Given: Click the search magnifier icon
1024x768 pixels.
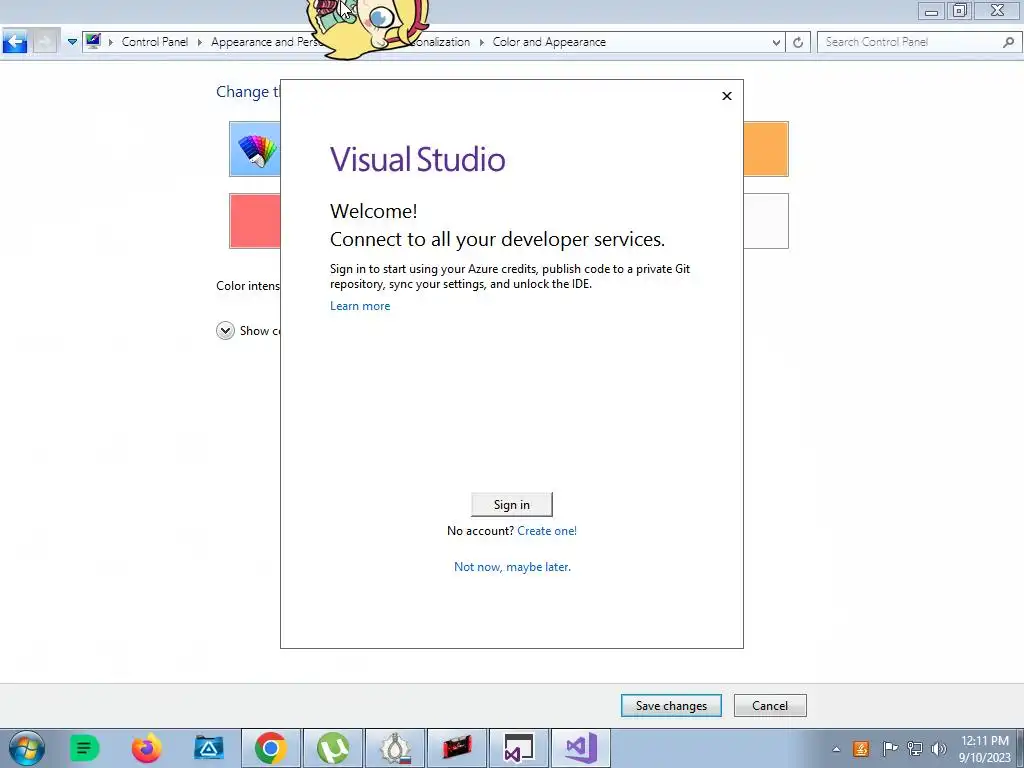Looking at the screenshot, I should [1008, 42].
